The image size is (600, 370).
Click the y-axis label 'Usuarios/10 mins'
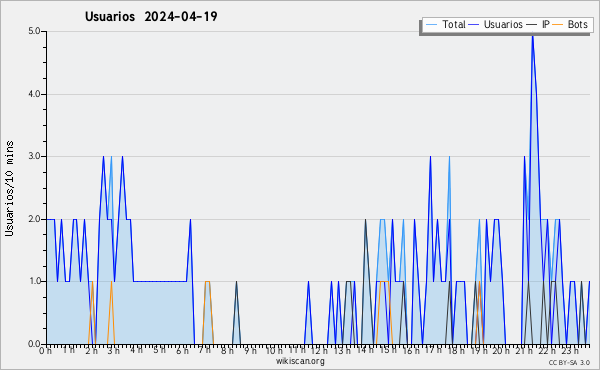pyautogui.click(x=9, y=188)
